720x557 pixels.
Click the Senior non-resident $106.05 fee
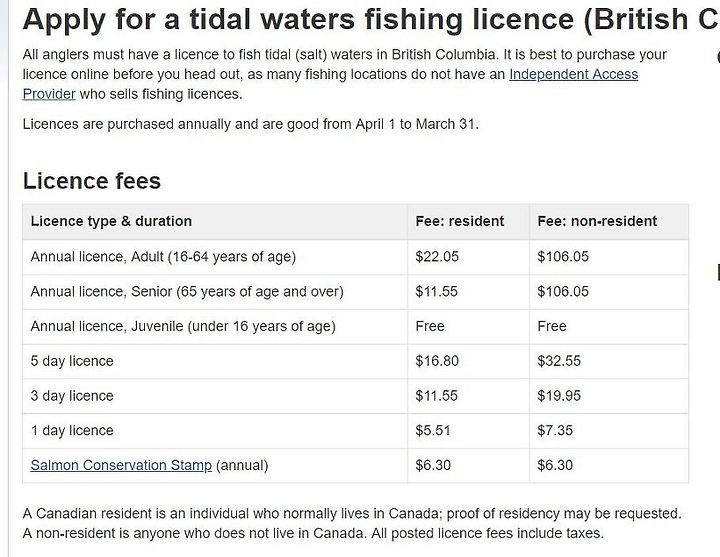pyautogui.click(x=563, y=292)
